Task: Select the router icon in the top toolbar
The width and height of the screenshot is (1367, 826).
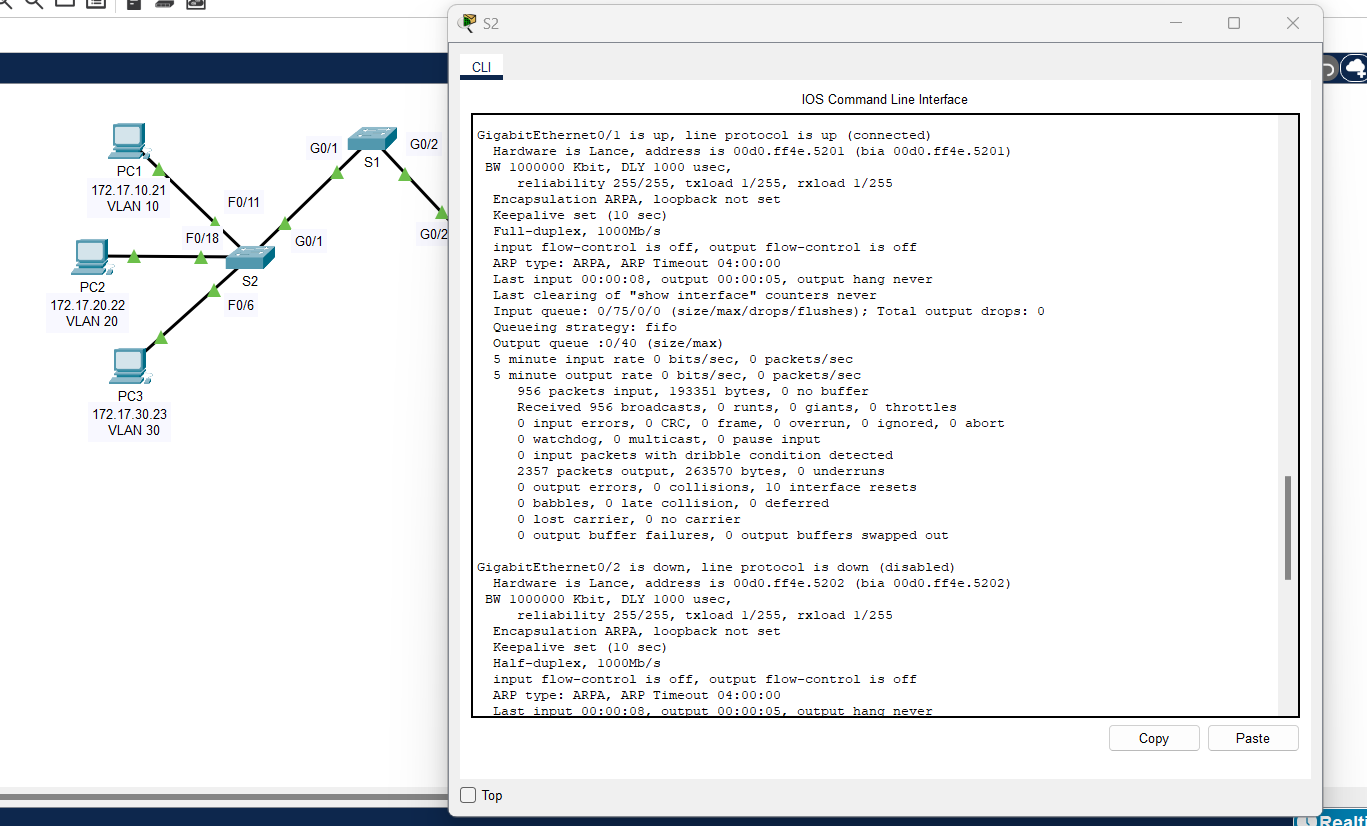Action: pos(132,5)
